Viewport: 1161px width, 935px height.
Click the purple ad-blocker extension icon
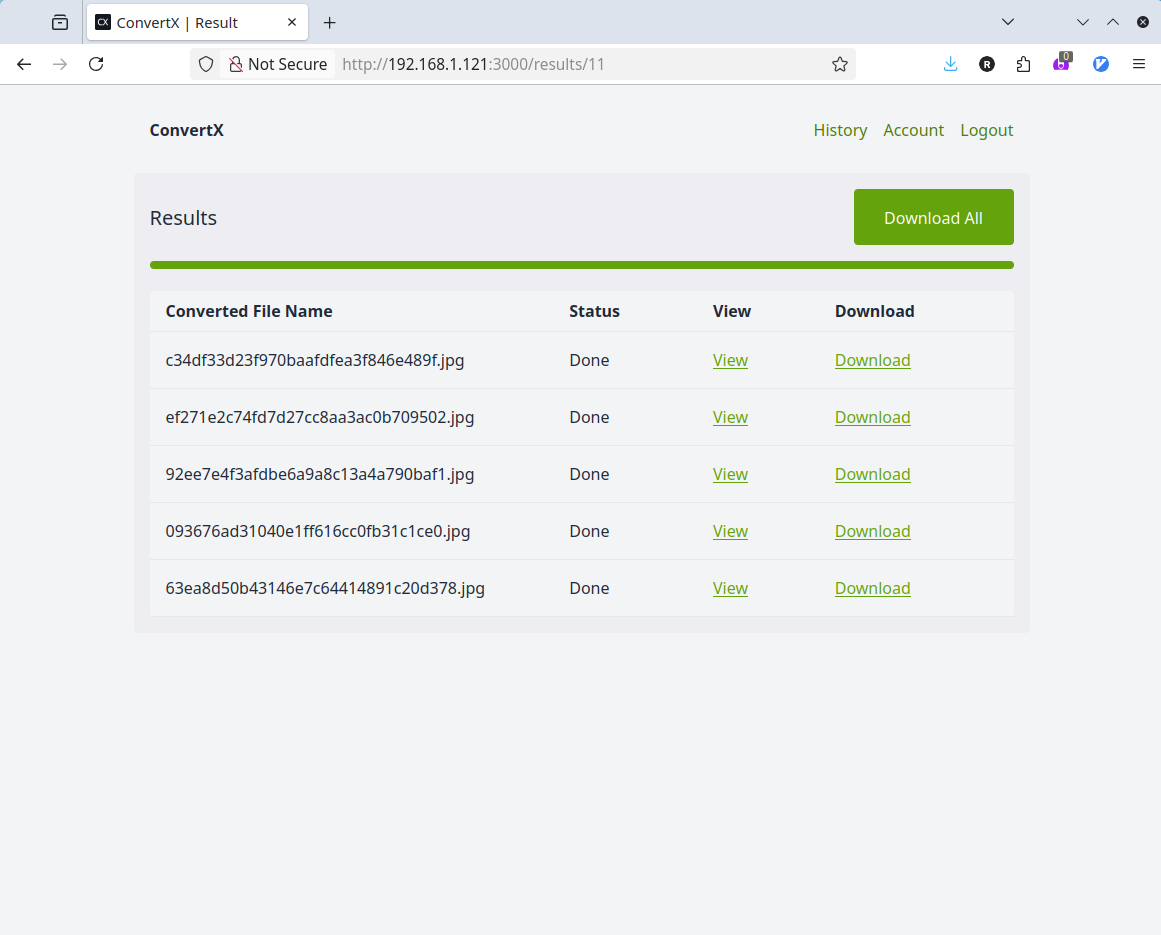(1061, 63)
